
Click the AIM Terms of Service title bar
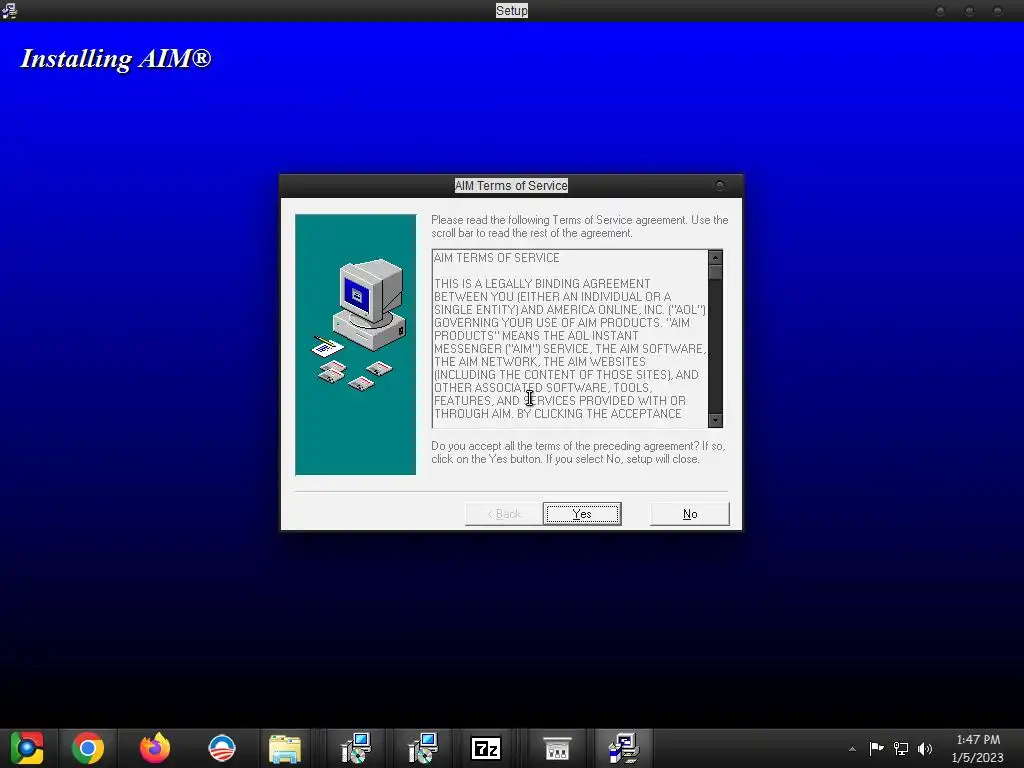(511, 185)
